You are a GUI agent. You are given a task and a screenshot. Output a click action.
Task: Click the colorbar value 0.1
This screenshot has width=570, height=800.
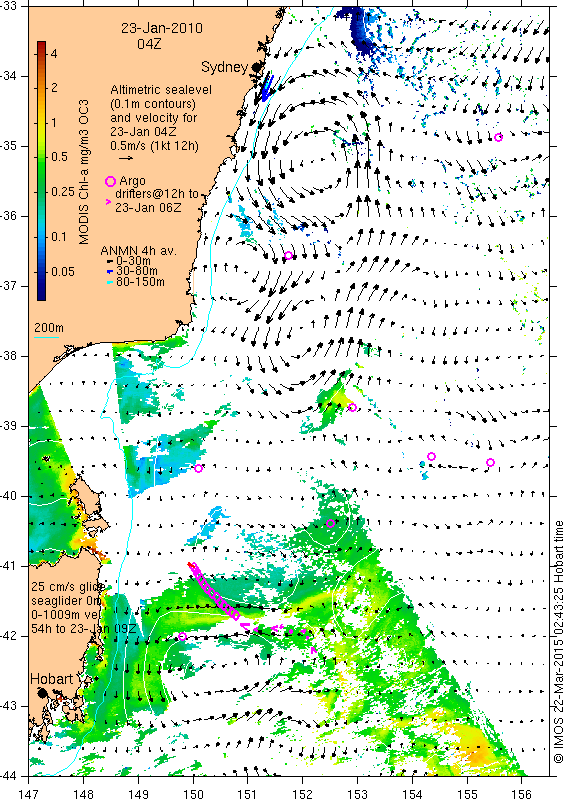pos(59,237)
